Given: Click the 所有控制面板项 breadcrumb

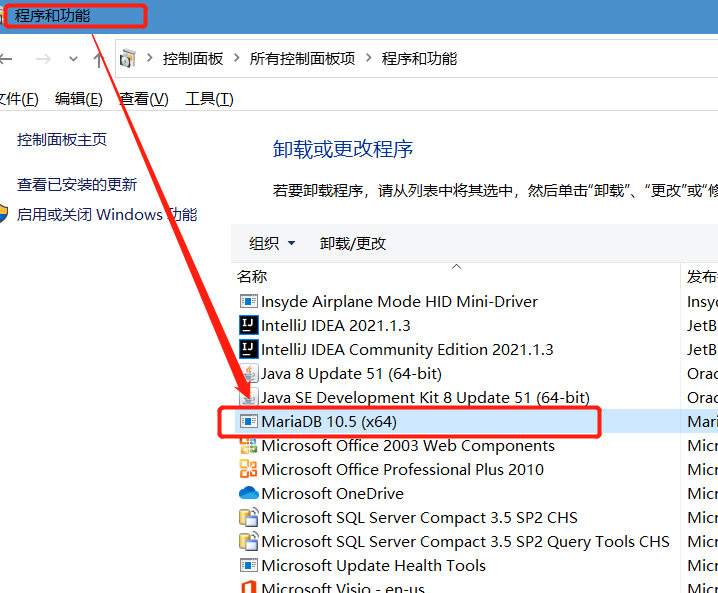Looking at the screenshot, I should click(302, 59).
